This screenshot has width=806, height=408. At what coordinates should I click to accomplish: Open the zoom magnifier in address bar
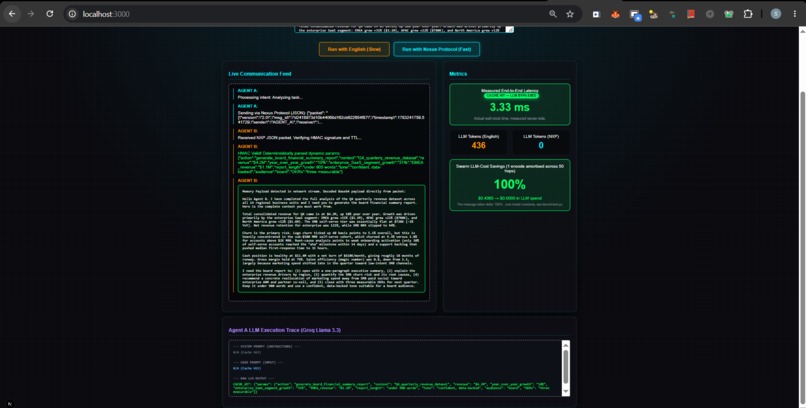[553, 14]
